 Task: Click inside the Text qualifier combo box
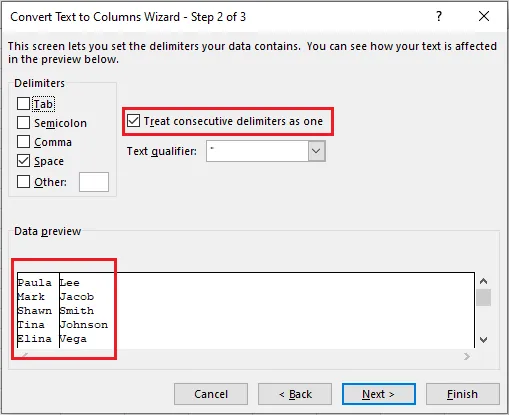click(x=257, y=151)
